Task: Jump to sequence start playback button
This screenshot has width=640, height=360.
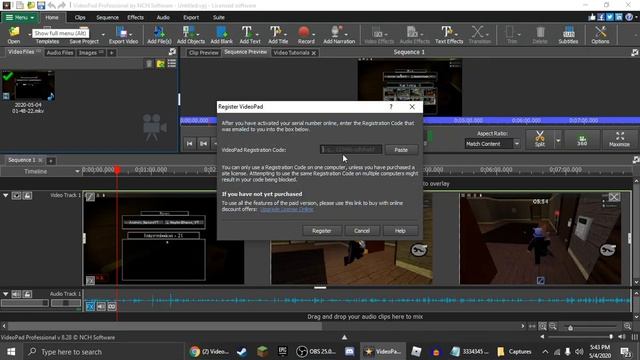Action: point(189,143)
